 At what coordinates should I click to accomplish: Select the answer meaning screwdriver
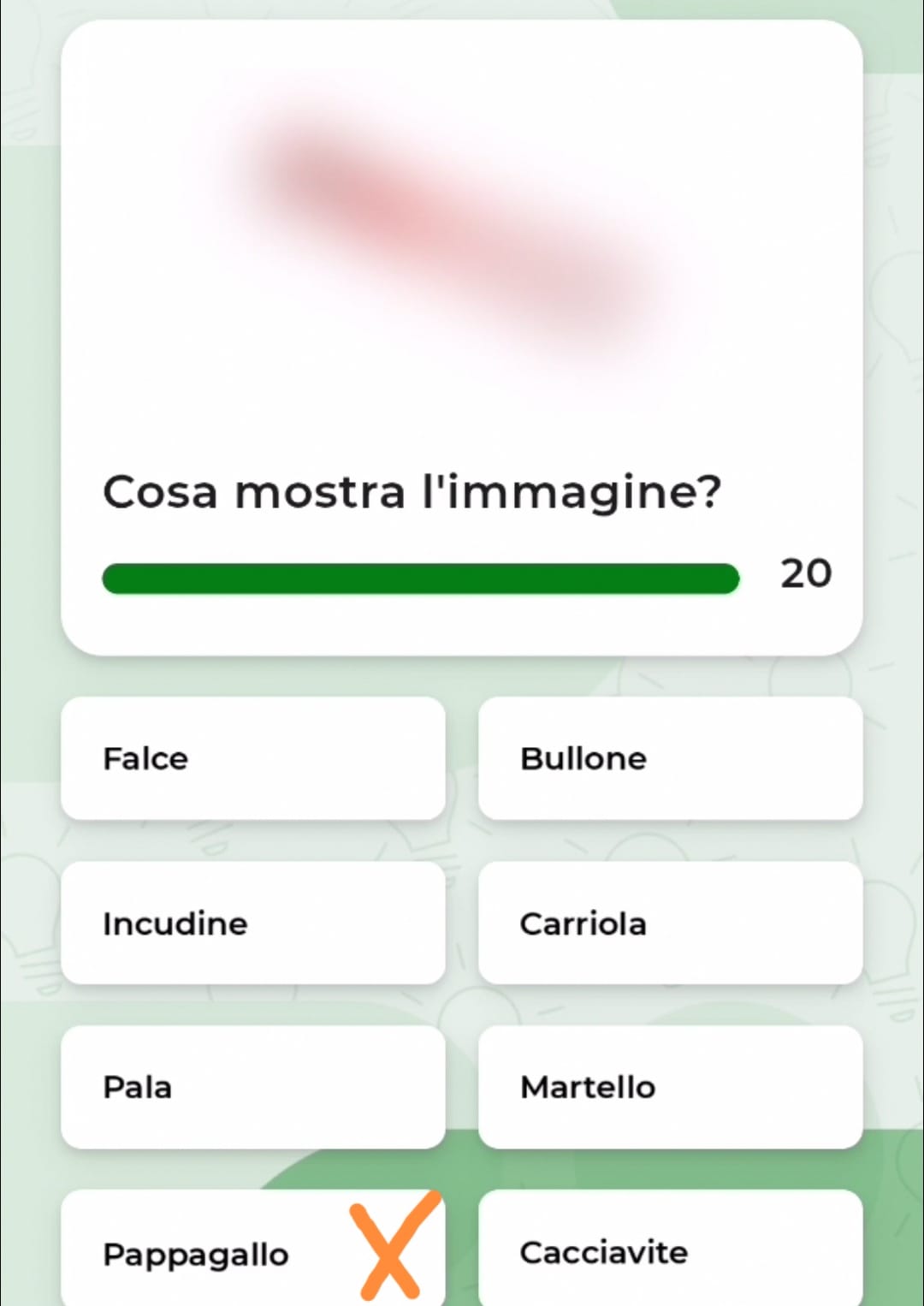[670, 1251]
